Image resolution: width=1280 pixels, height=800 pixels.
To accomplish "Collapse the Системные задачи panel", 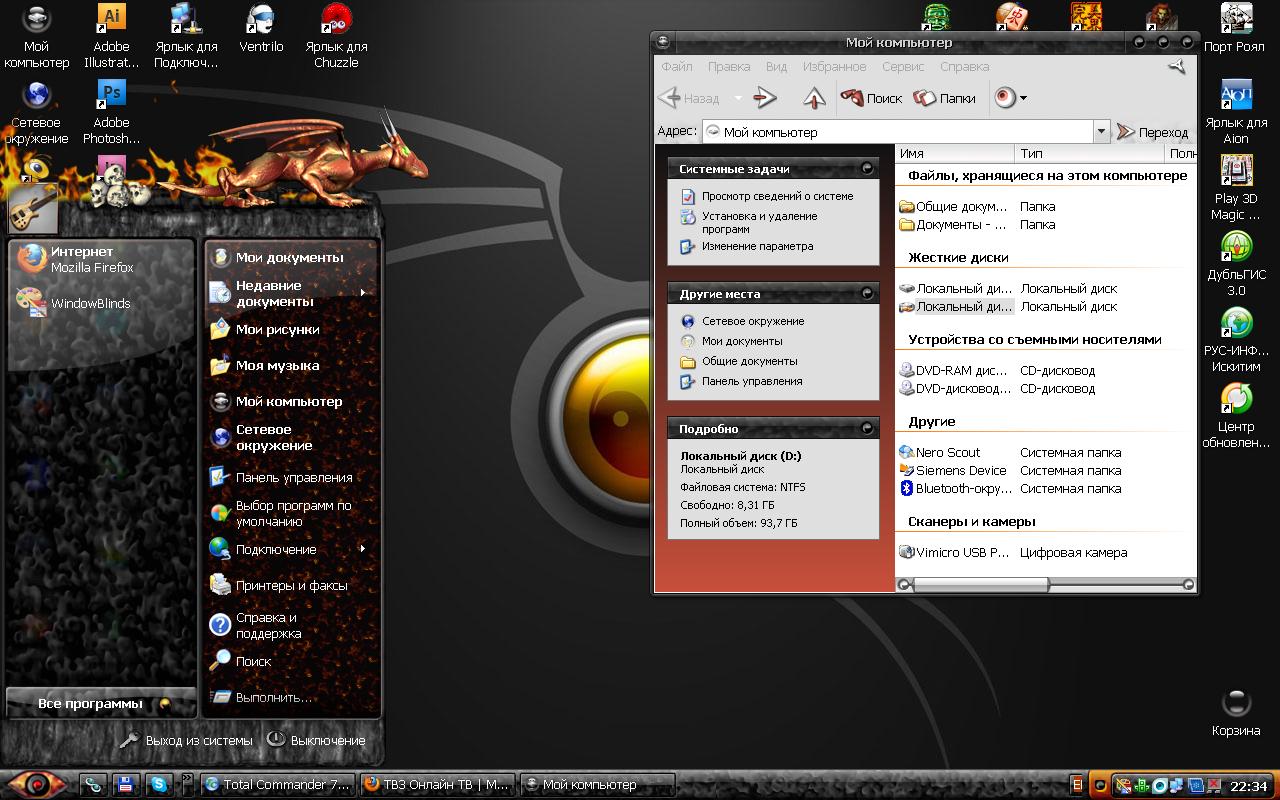I will point(866,169).
